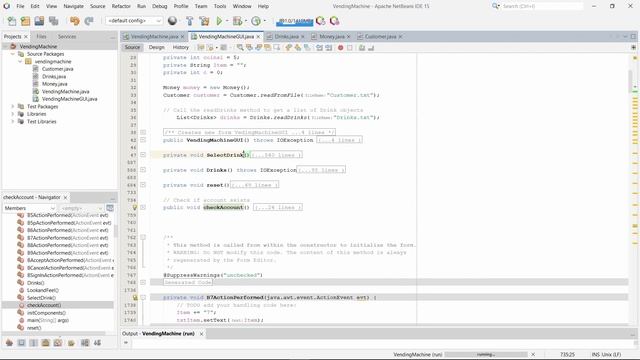Open the File menu

(x=20, y=6)
